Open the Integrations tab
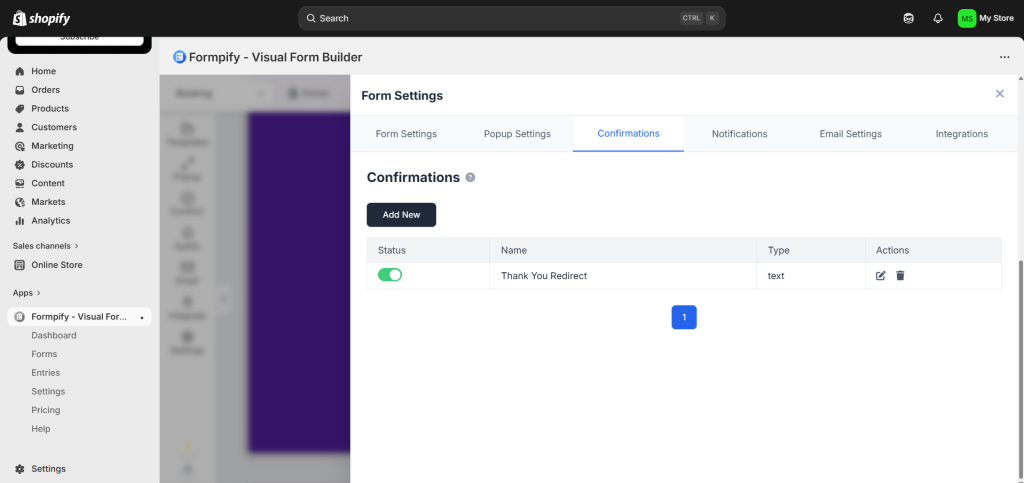1024x483 pixels. click(x=961, y=134)
